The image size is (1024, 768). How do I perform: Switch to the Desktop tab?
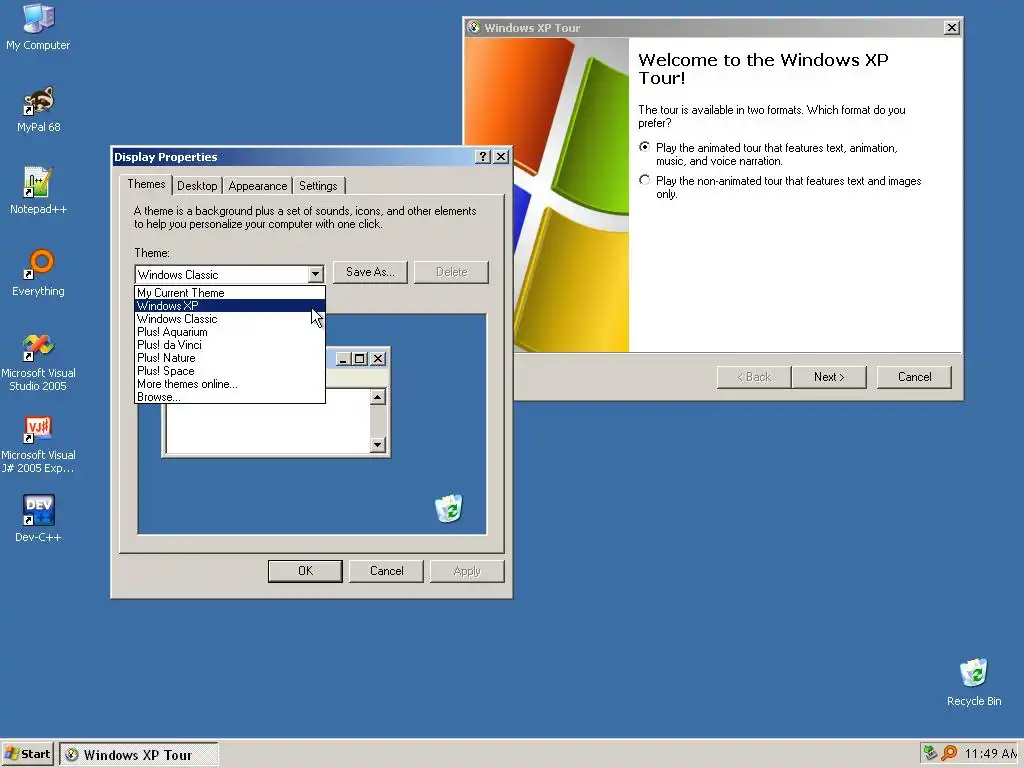click(x=197, y=185)
